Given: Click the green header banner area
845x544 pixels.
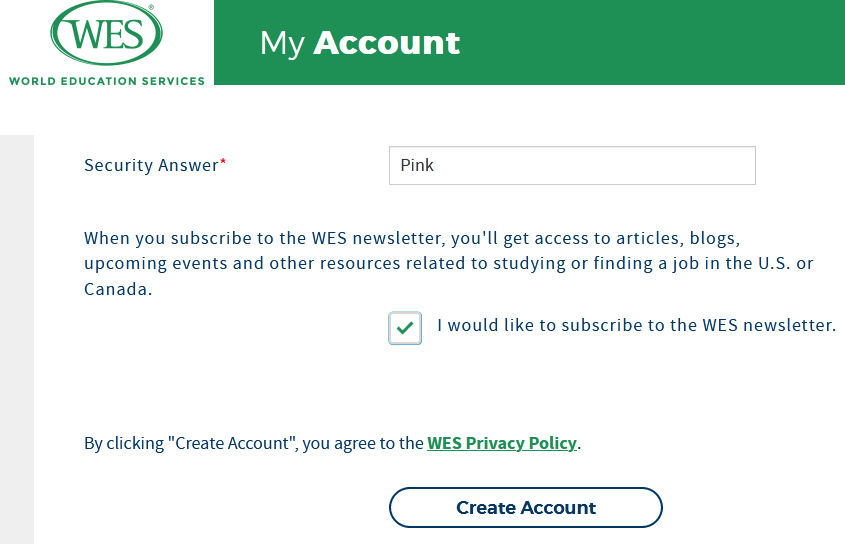Looking at the screenshot, I should [650, 43].
